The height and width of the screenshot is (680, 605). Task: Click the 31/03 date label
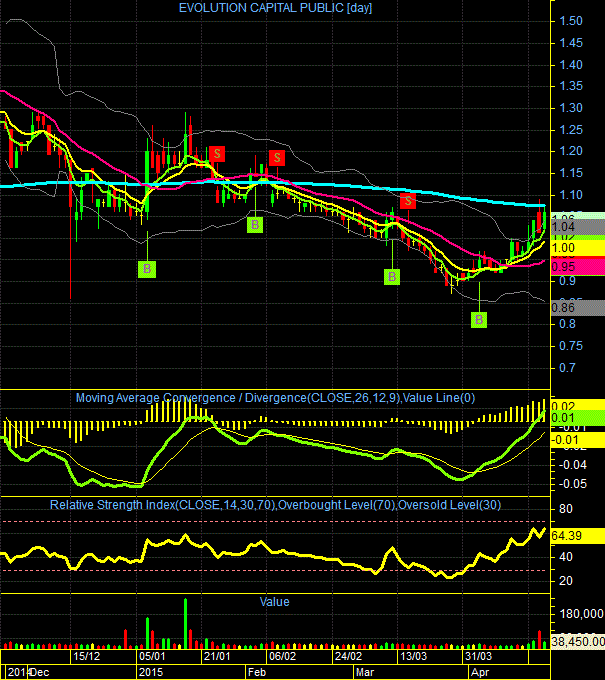tap(478, 656)
